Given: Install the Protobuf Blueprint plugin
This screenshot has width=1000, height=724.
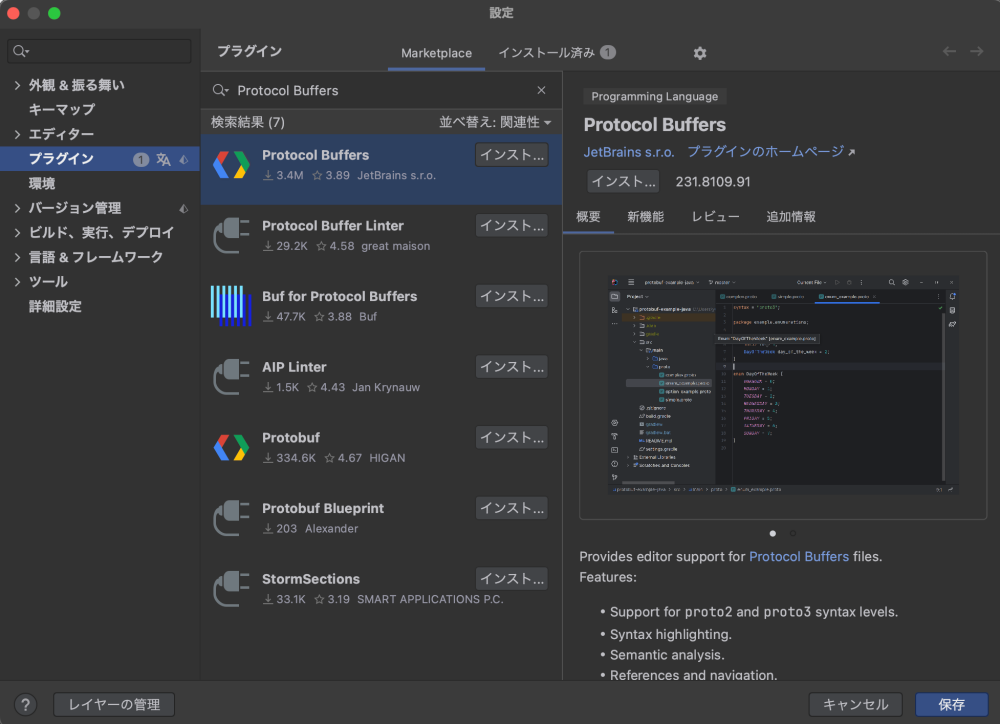Looking at the screenshot, I should [x=511, y=509].
